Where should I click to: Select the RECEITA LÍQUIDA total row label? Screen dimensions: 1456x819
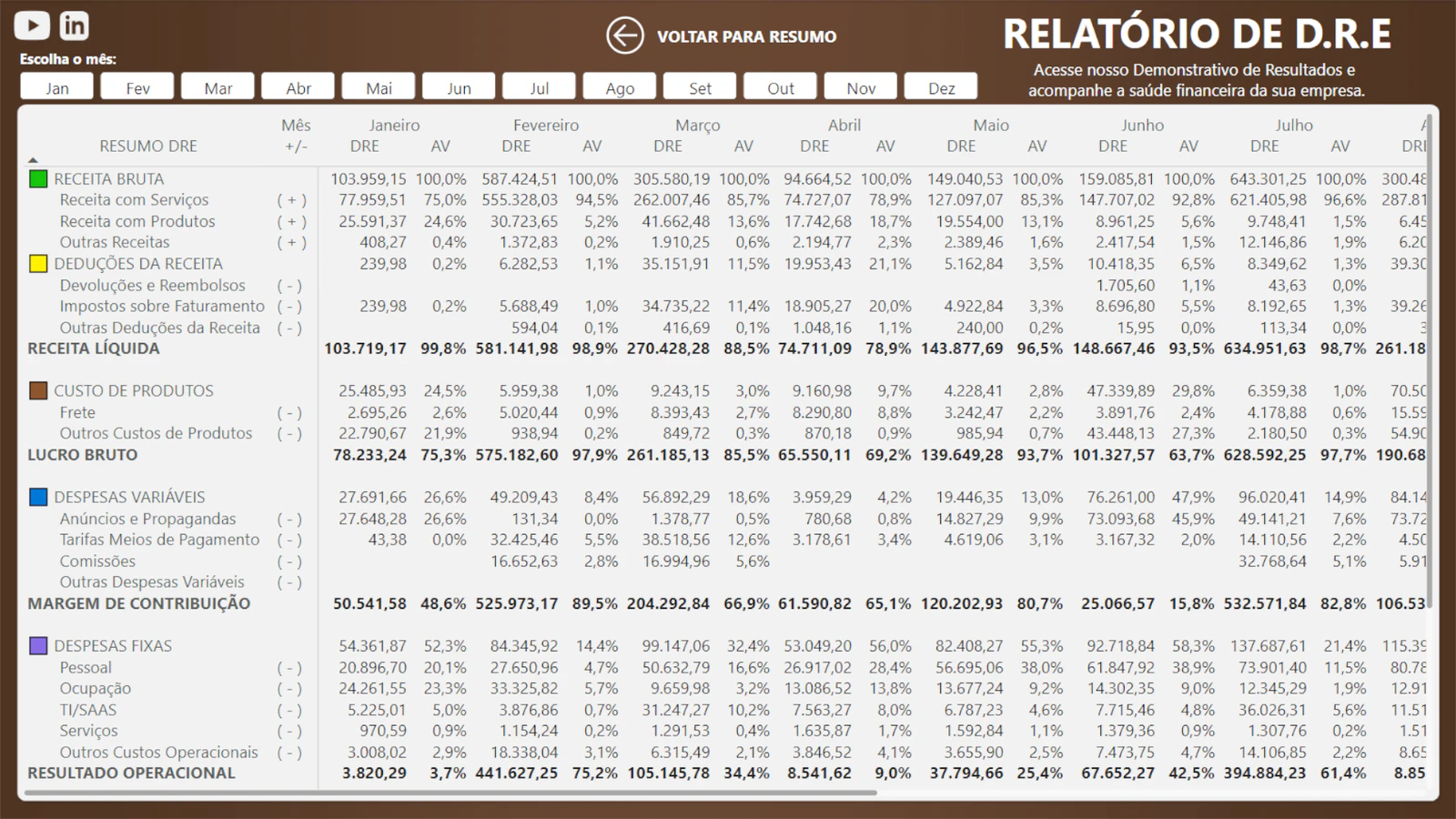[94, 349]
